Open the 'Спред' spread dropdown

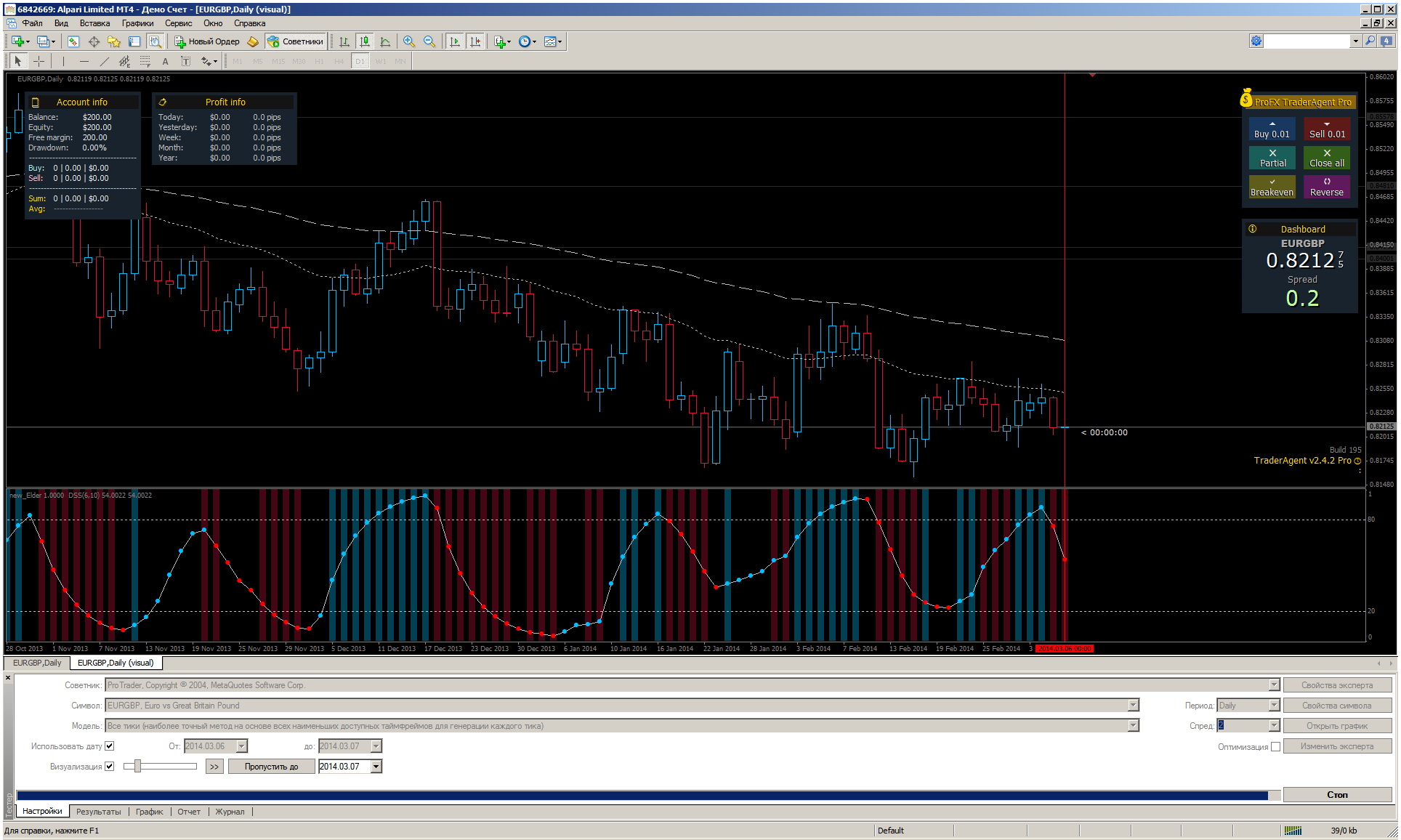pyautogui.click(x=1274, y=726)
